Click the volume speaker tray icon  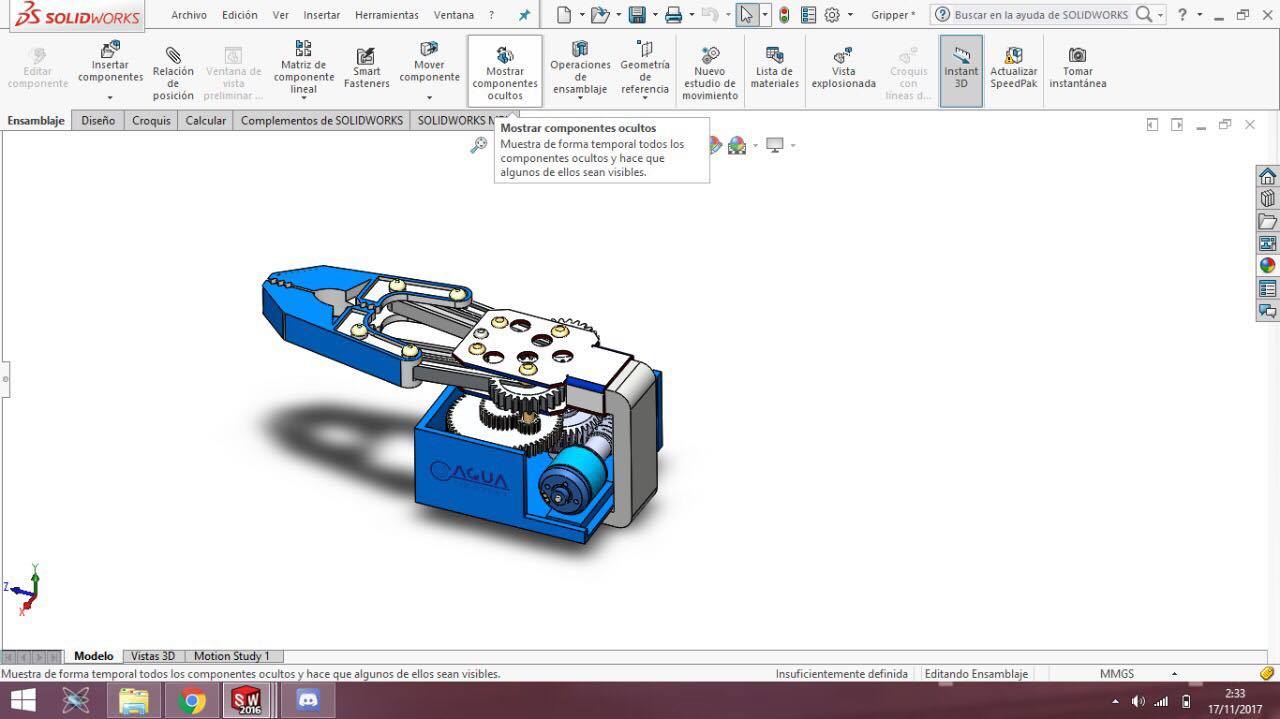[x=1137, y=701]
